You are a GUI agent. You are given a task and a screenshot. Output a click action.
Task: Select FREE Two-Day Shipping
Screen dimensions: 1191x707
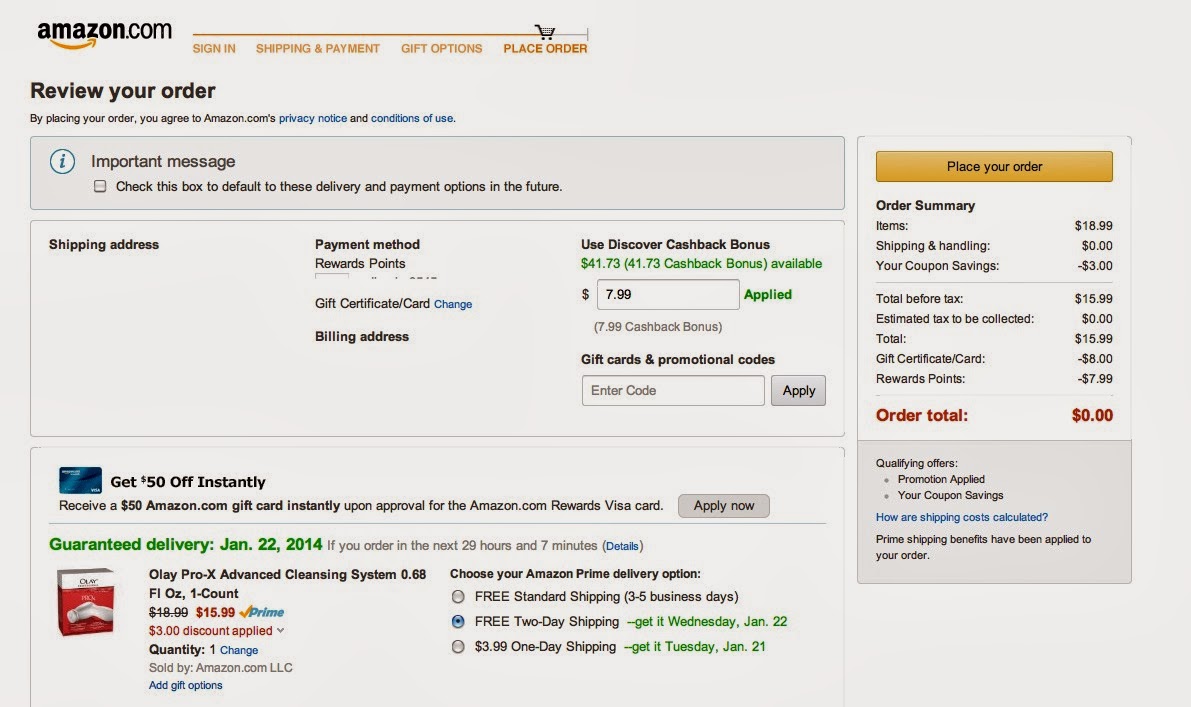[x=458, y=621]
